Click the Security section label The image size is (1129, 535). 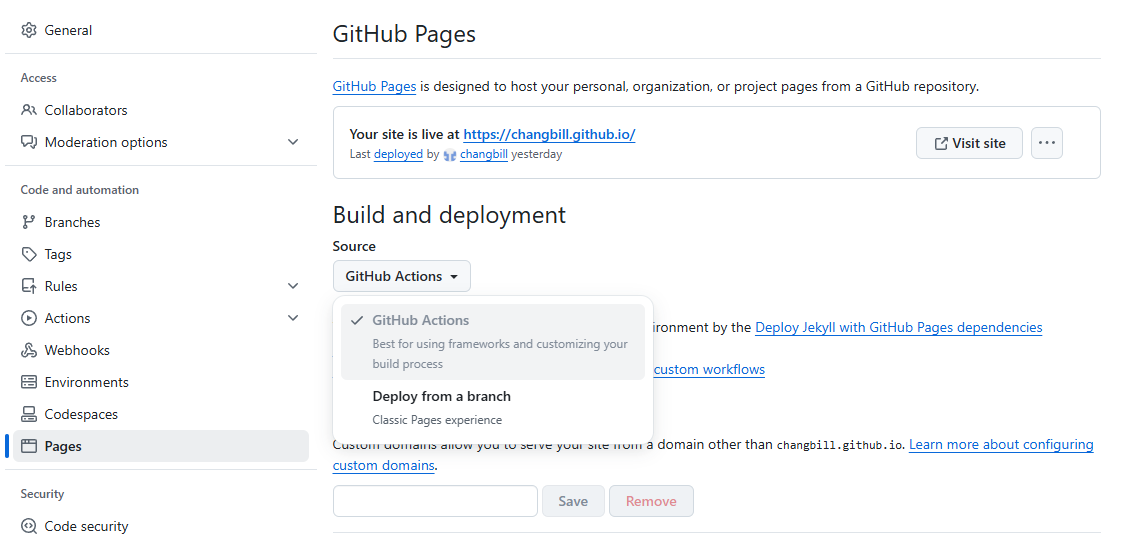pyautogui.click(x=42, y=494)
